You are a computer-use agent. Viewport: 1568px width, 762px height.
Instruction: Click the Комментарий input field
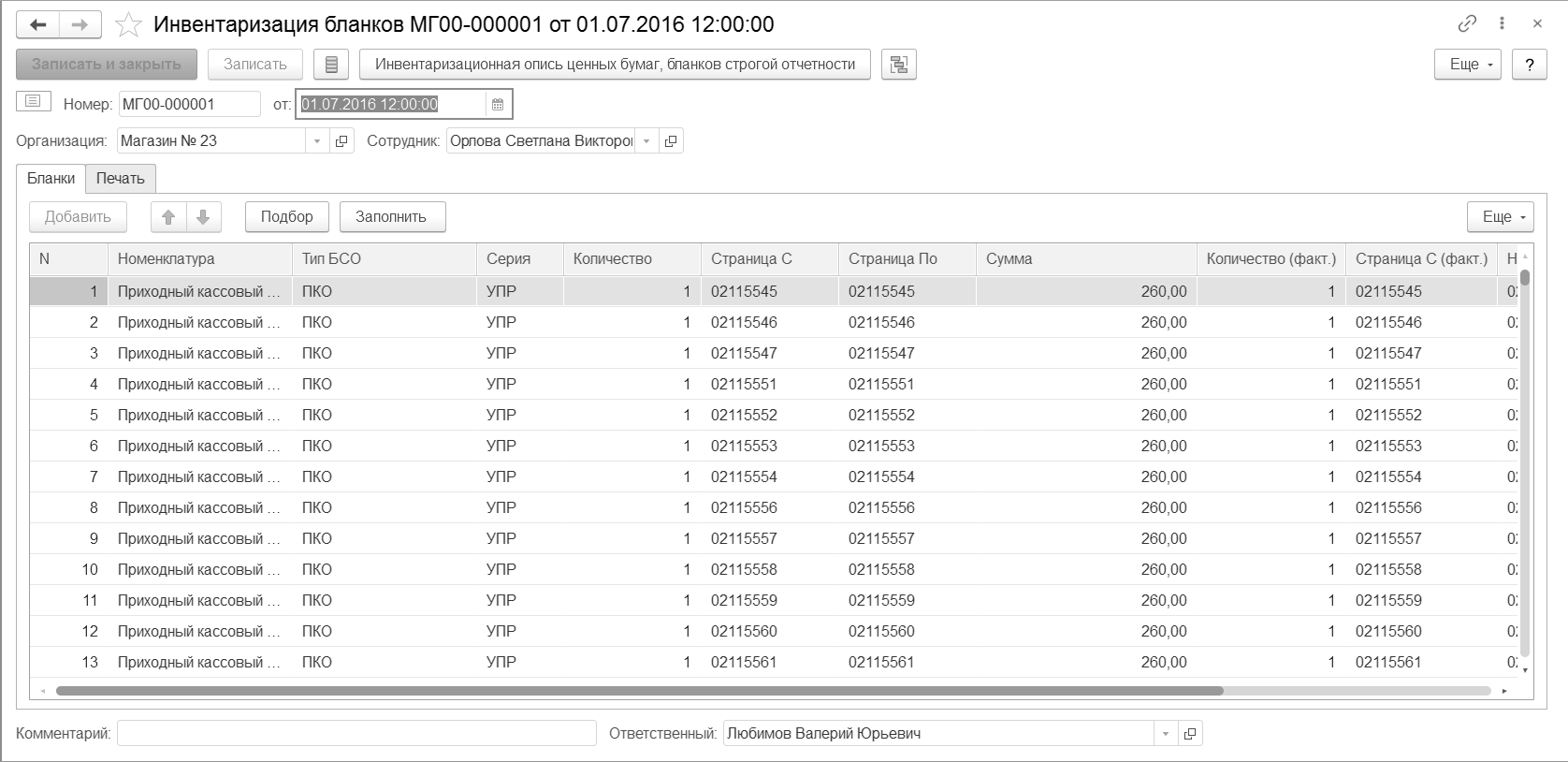click(356, 734)
